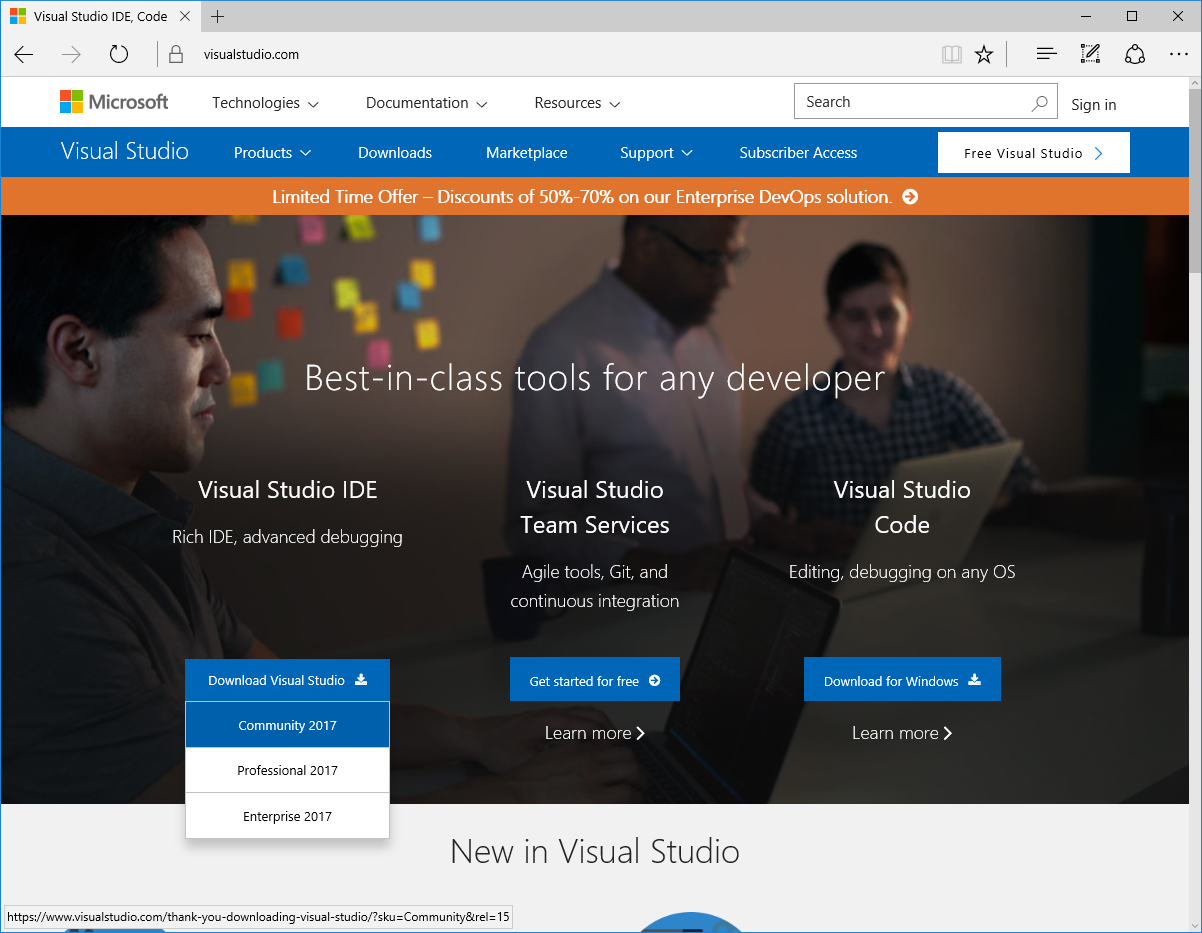Choose Enterprise 2017 from download list
This screenshot has width=1202, height=933.
(287, 816)
